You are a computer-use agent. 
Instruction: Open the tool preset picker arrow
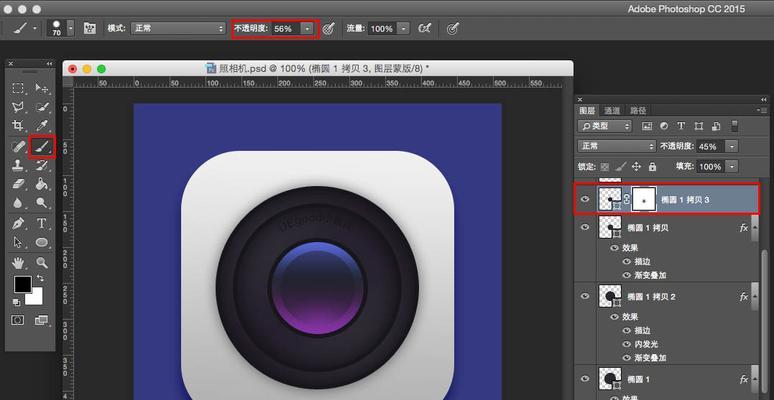tap(35, 29)
